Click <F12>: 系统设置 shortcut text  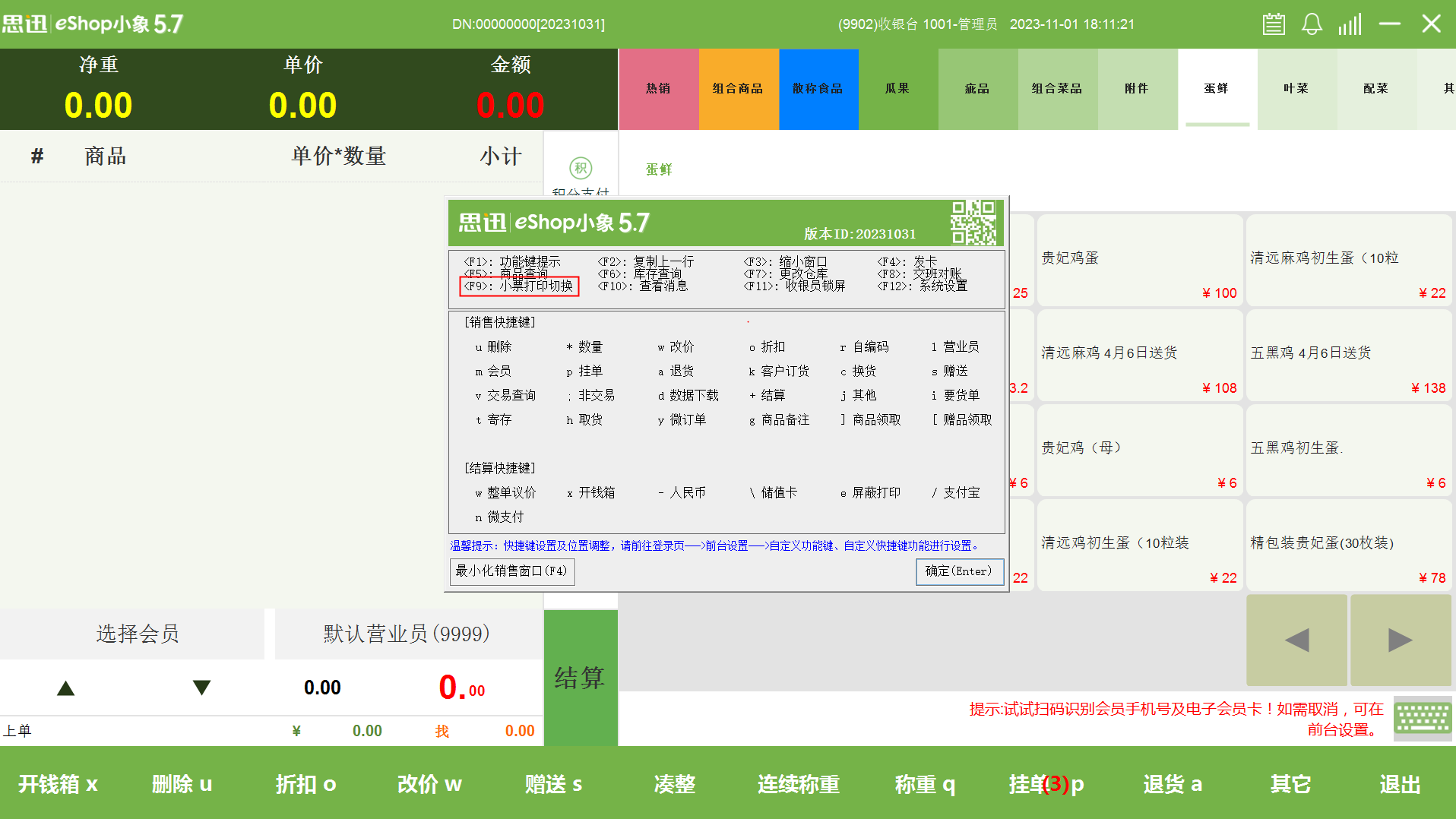tap(923, 286)
